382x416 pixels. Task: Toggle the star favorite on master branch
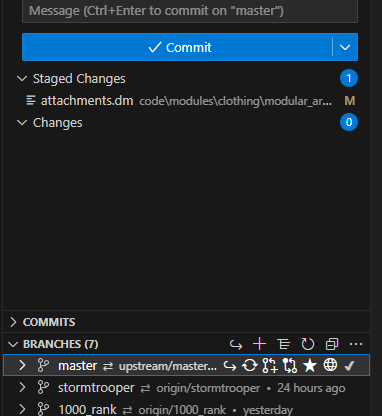click(x=310, y=366)
